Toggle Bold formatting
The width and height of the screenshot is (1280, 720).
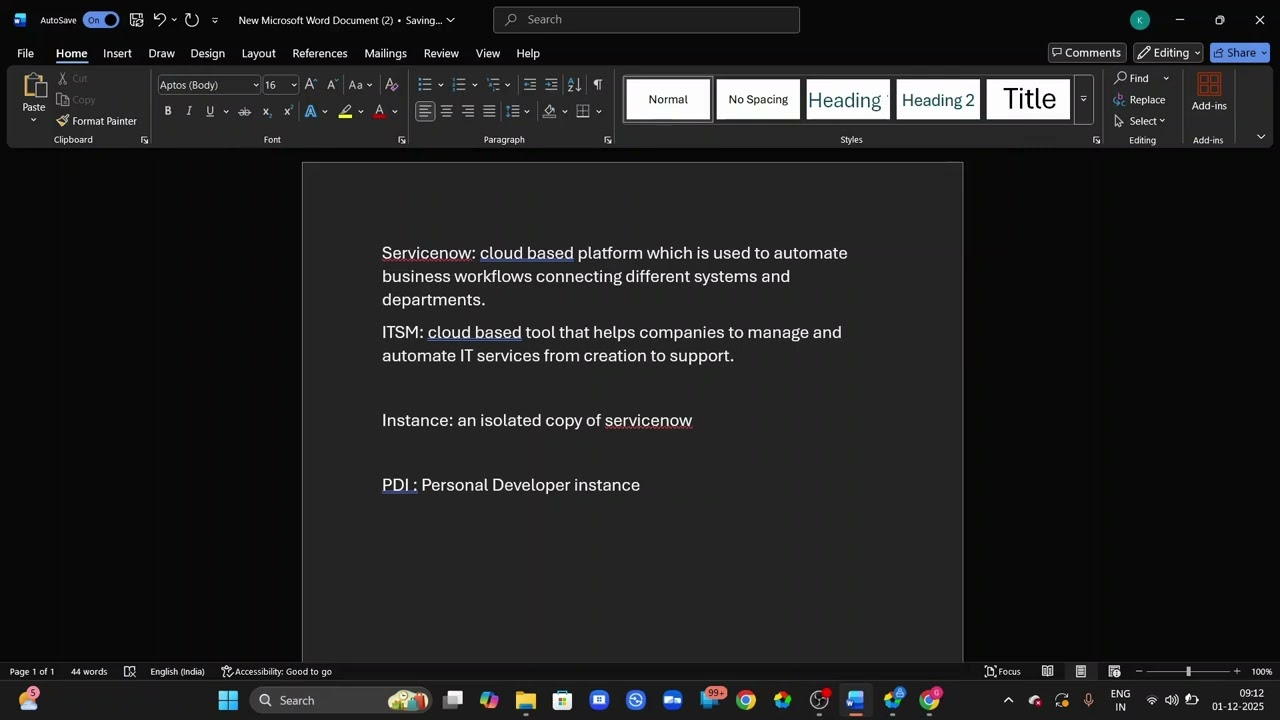168,111
